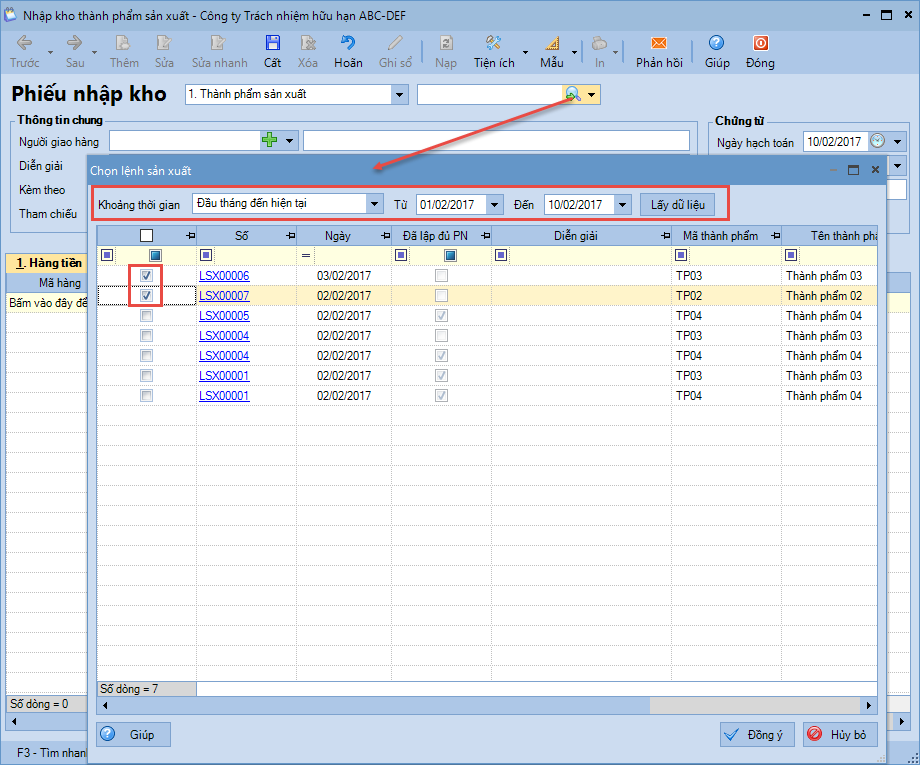
Task: Expand the Thành phẩm sản xuất type dropdown
Action: (x=400, y=94)
